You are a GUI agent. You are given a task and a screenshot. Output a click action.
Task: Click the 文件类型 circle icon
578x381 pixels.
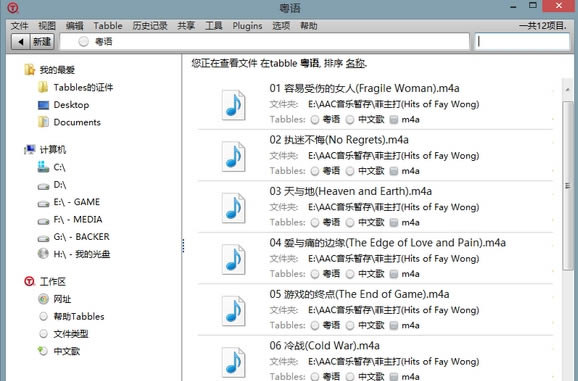coord(43,333)
